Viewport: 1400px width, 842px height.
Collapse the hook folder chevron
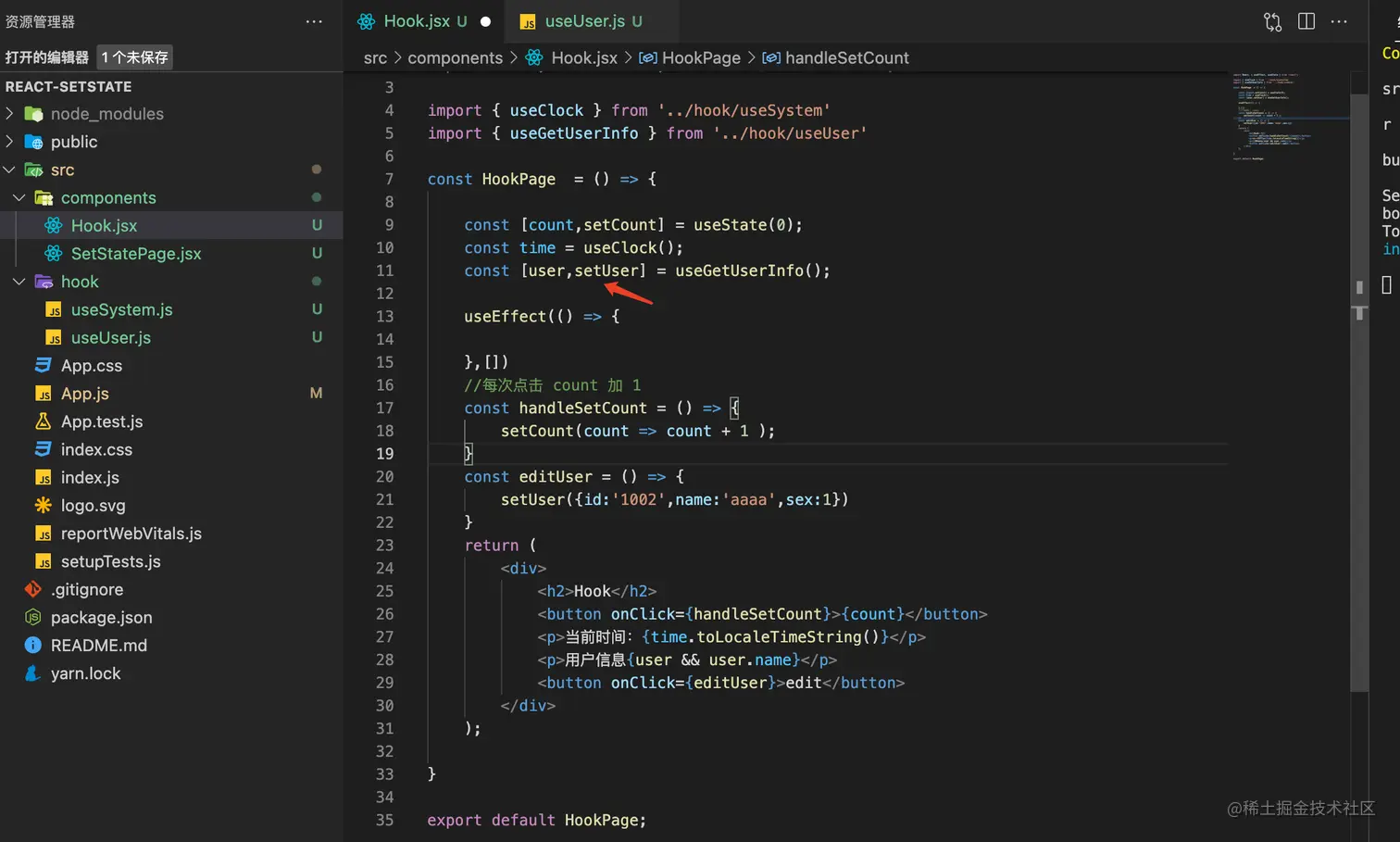pos(19,282)
